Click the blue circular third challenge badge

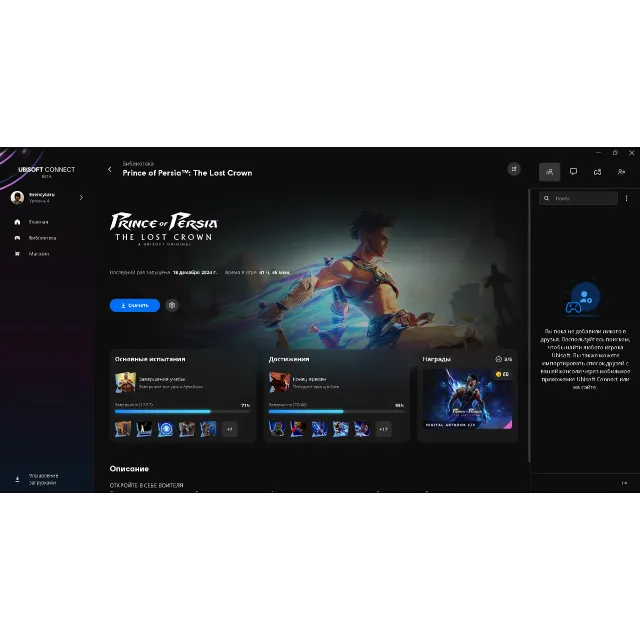165,429
